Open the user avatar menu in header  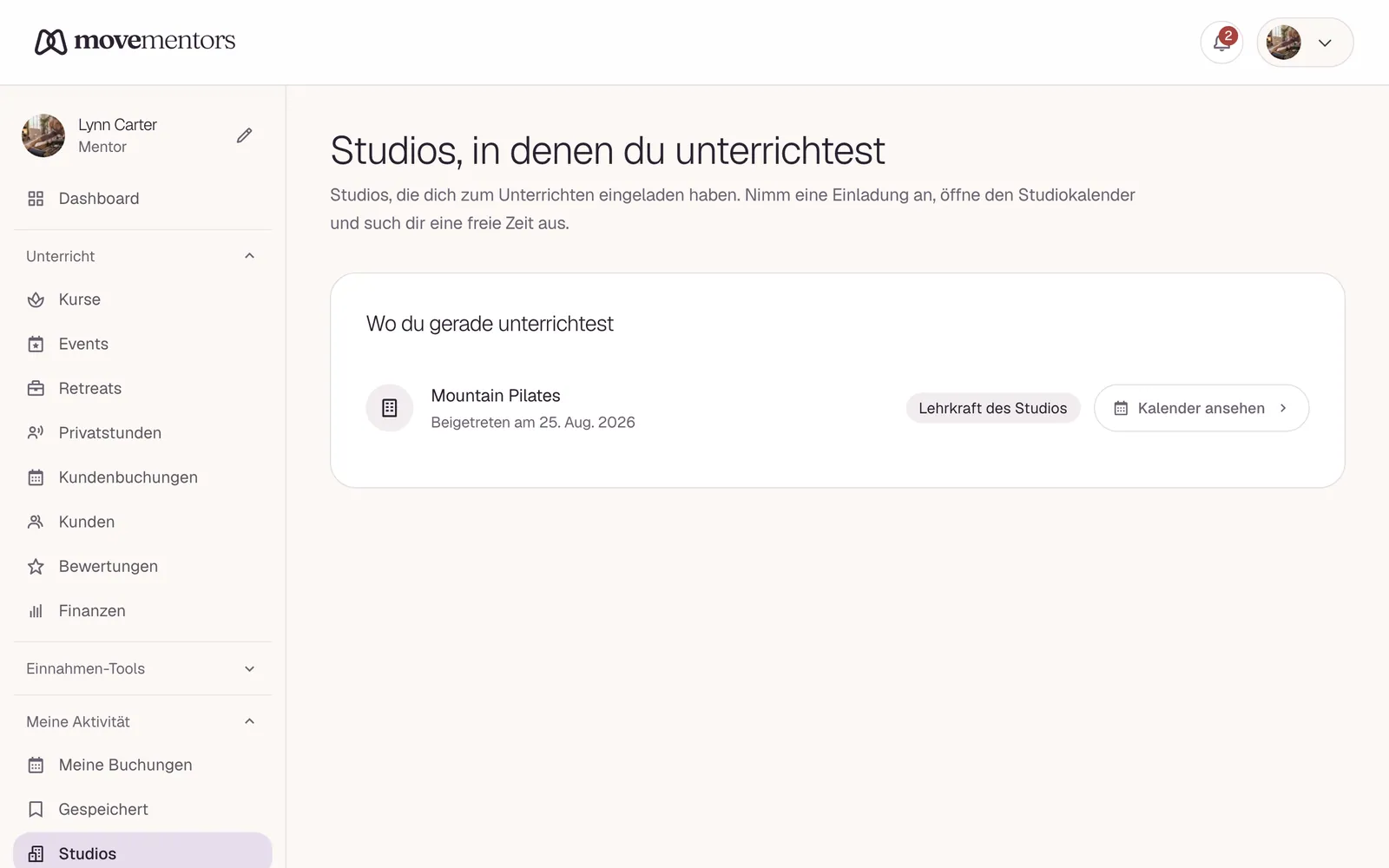click(1305, 43)
